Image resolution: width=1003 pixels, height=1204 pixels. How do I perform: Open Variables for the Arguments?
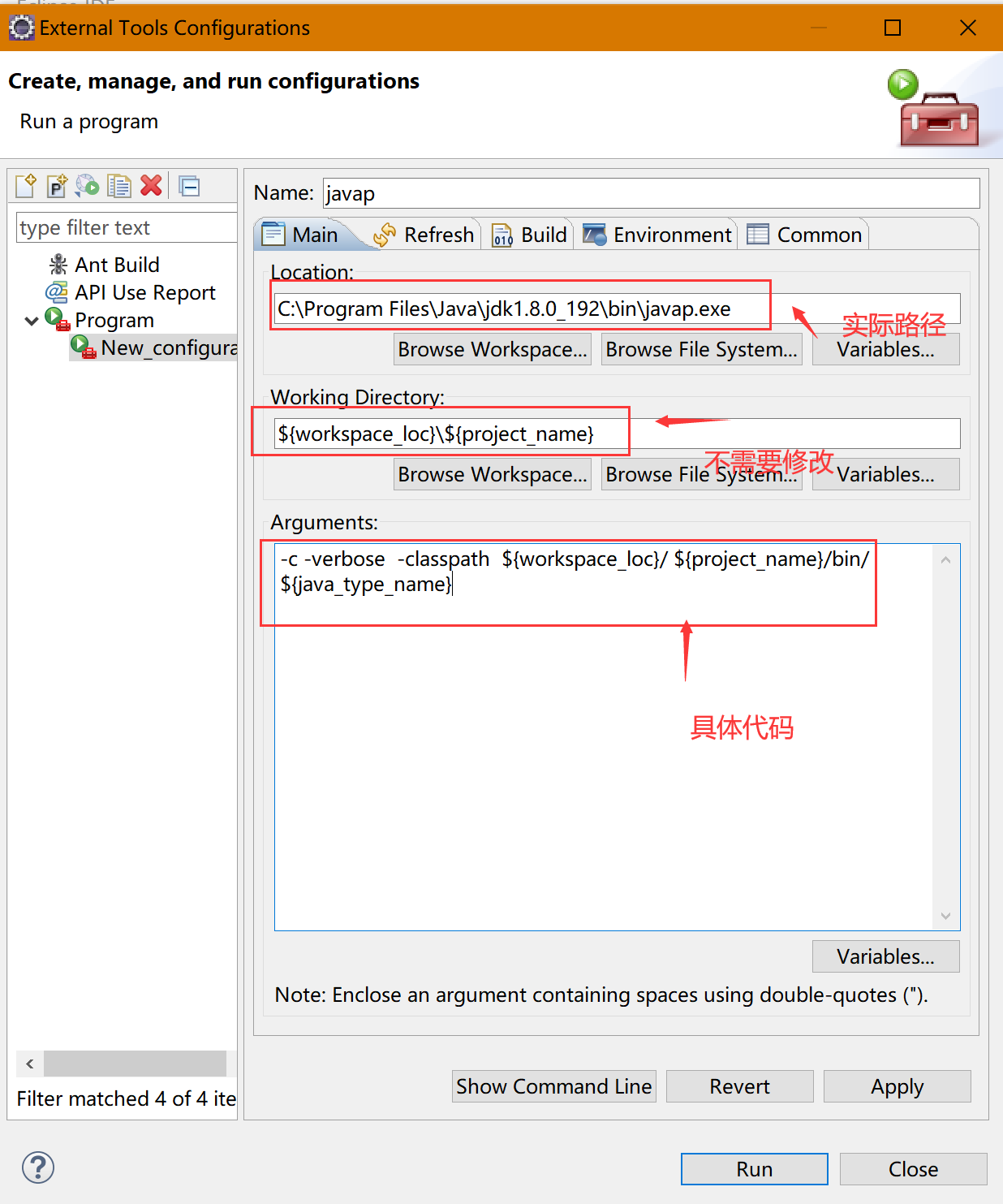point(885,956)
